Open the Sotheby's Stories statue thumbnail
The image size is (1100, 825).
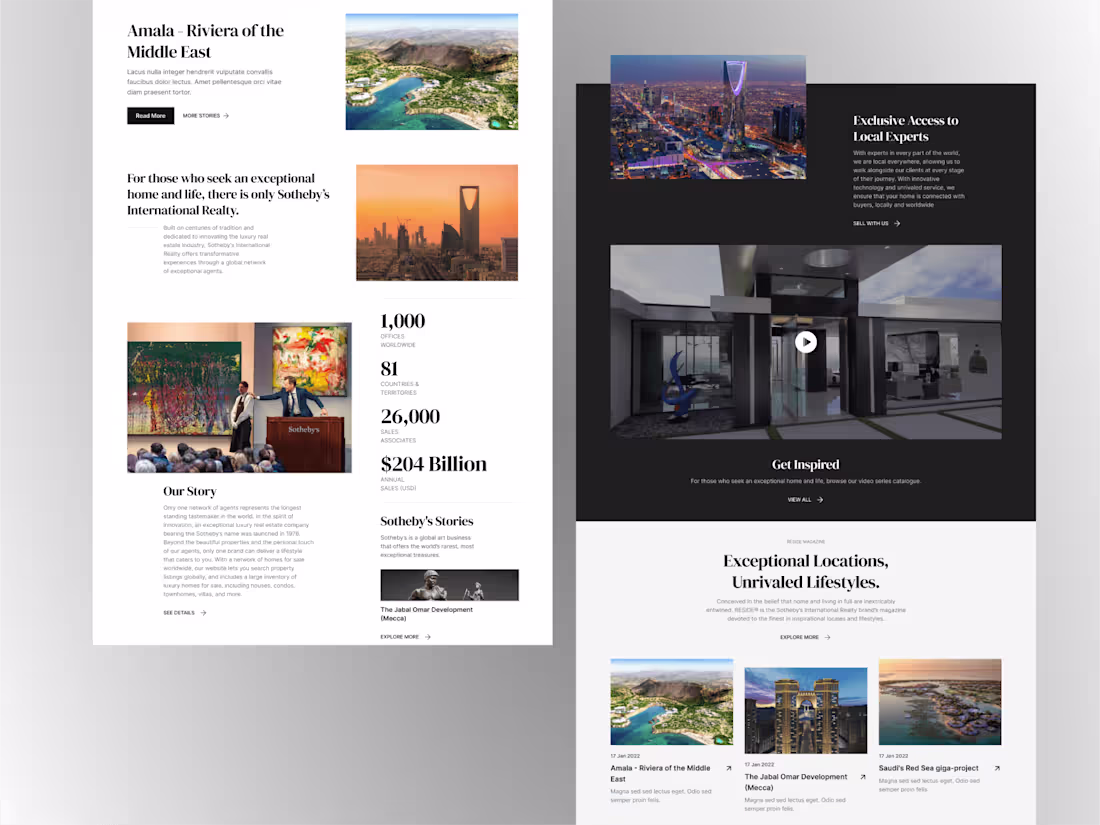450,585
